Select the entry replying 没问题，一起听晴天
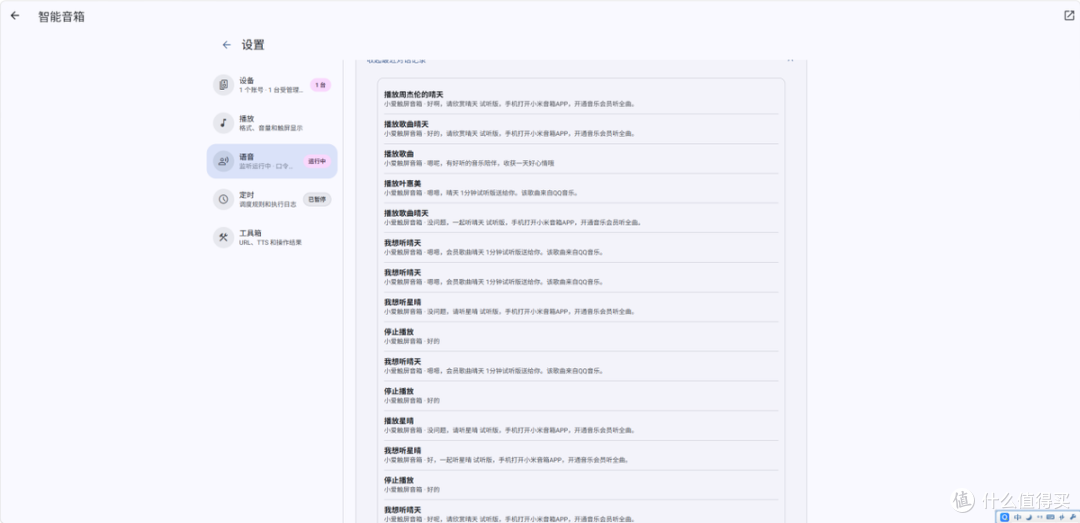 581,217
